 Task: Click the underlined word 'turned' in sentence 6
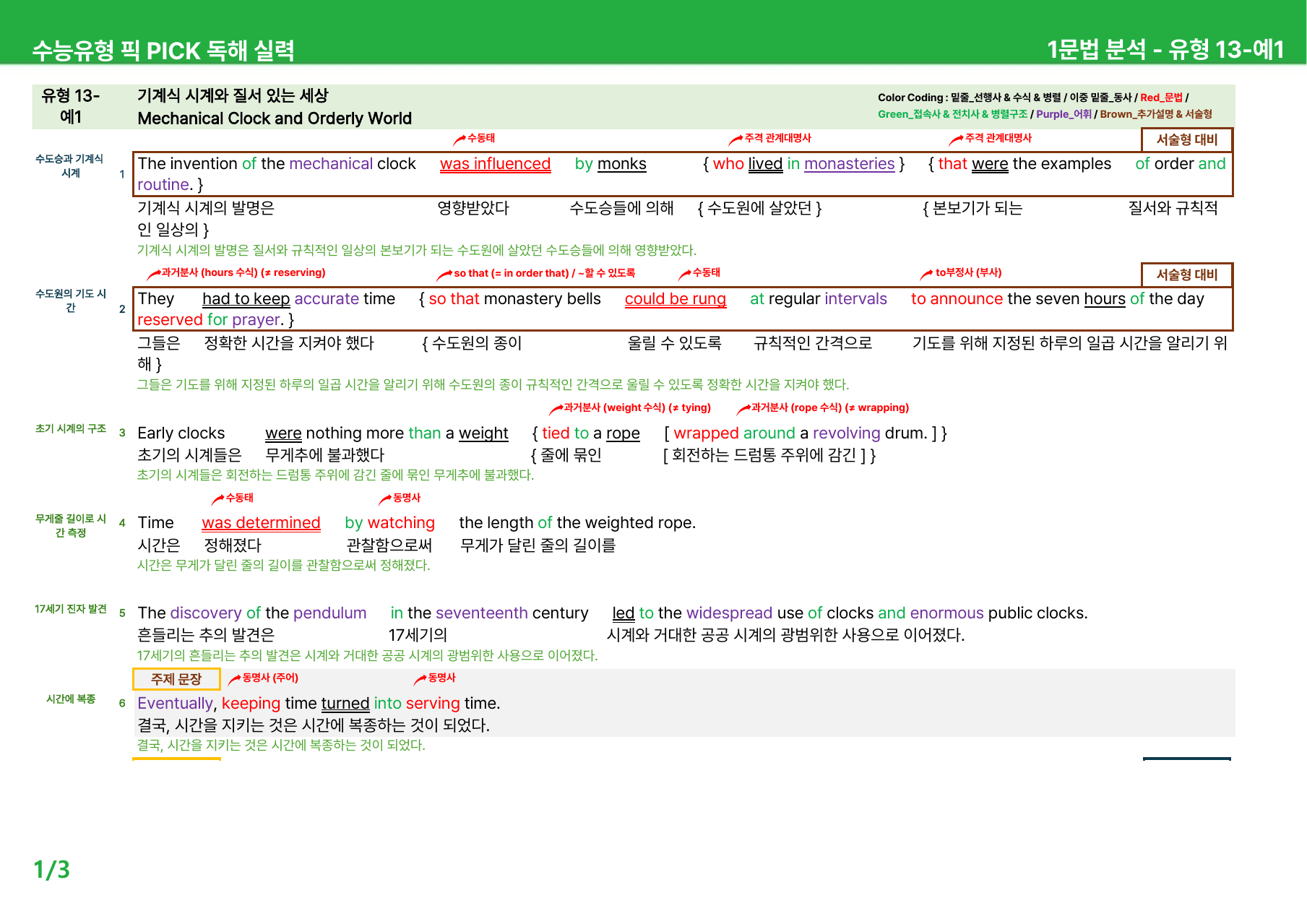345,704
